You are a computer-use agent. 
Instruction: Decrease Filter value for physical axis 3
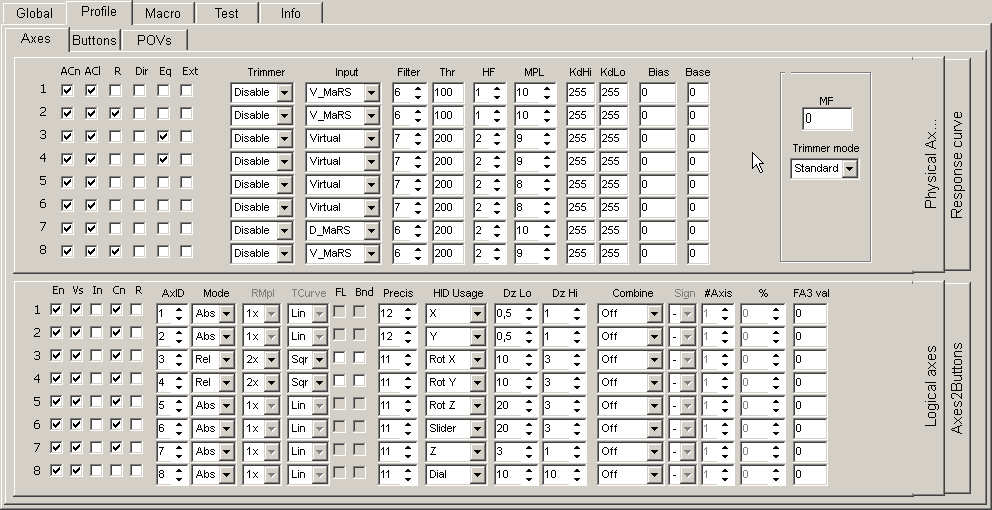418,142
